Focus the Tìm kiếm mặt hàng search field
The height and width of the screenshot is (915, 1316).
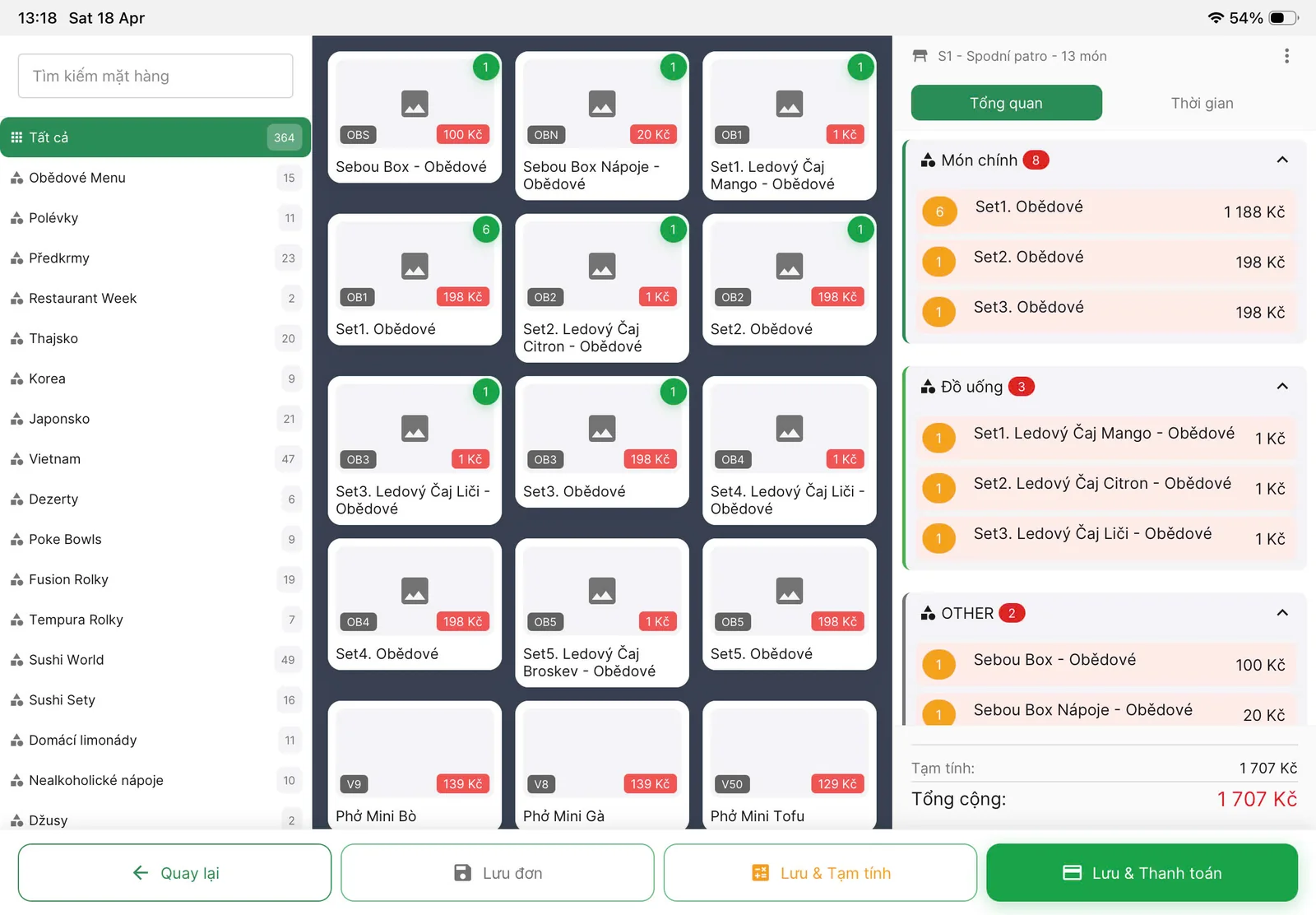(x=155, y=76)
